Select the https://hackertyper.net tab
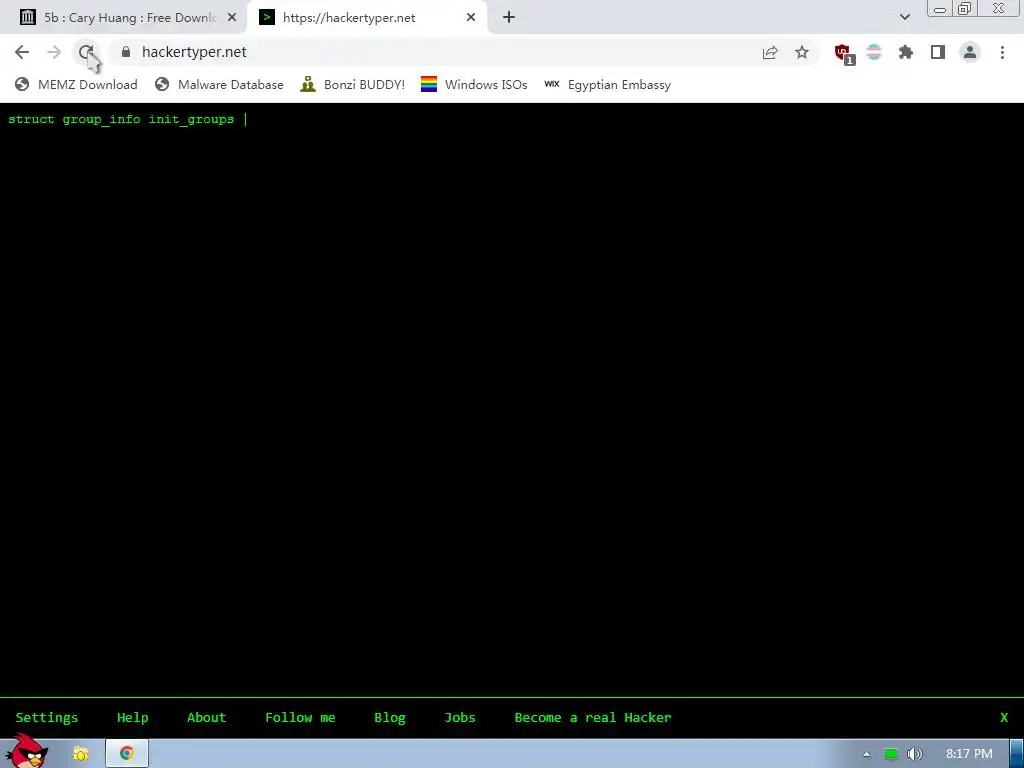Viewport: 1024px width, 768px height. coord(367,18)
